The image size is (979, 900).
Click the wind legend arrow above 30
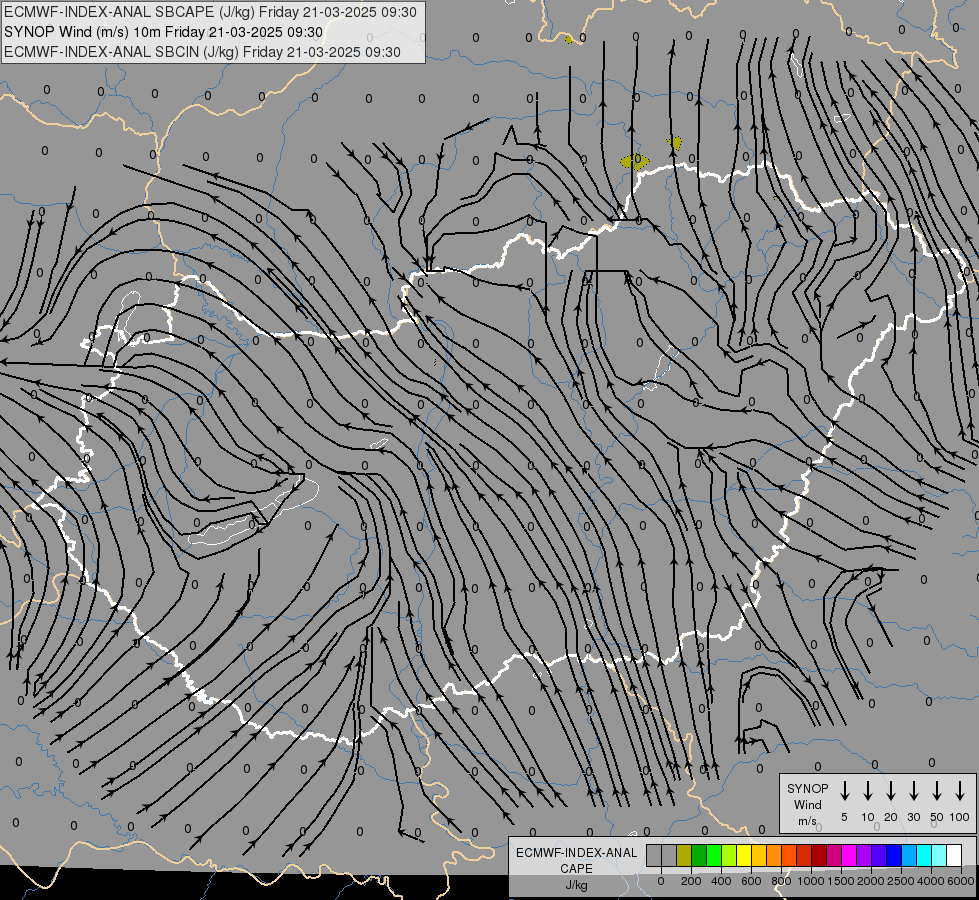pyautogui.click(x=913, y=791)
